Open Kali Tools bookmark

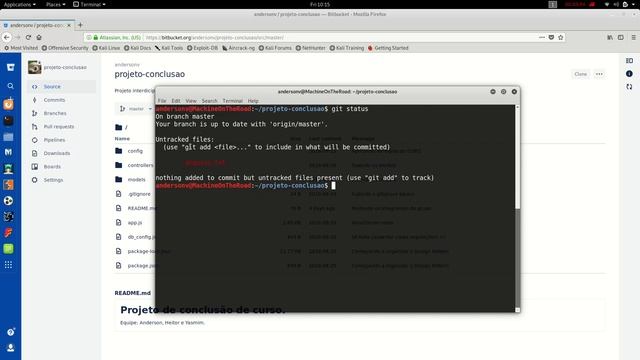(169, 48)
